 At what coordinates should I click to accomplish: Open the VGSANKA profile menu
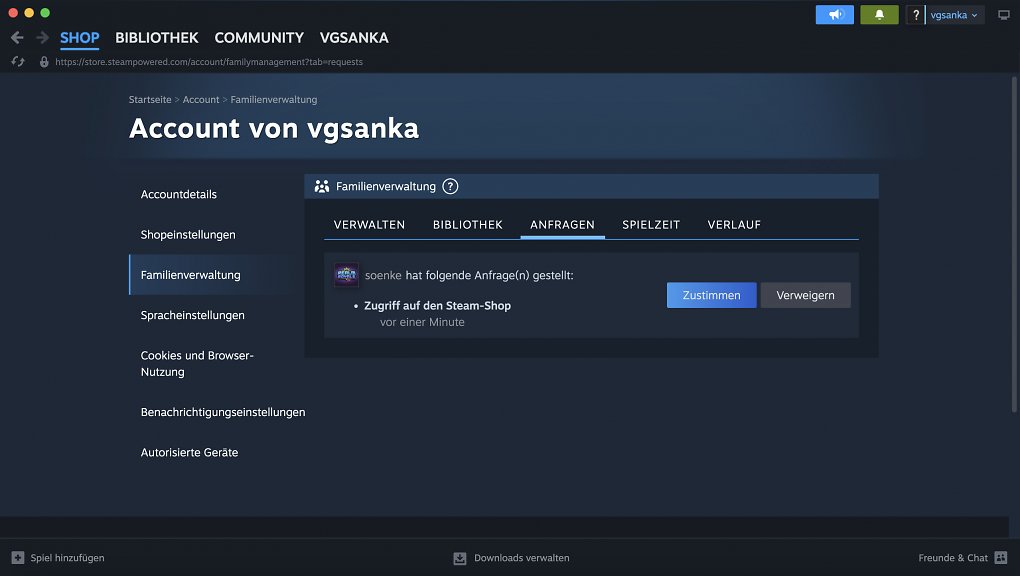point(354,38)
